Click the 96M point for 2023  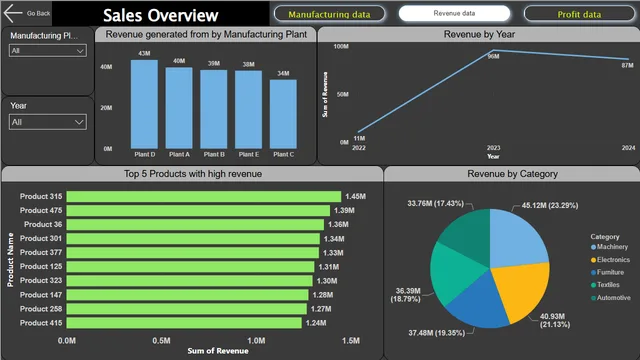493,51
